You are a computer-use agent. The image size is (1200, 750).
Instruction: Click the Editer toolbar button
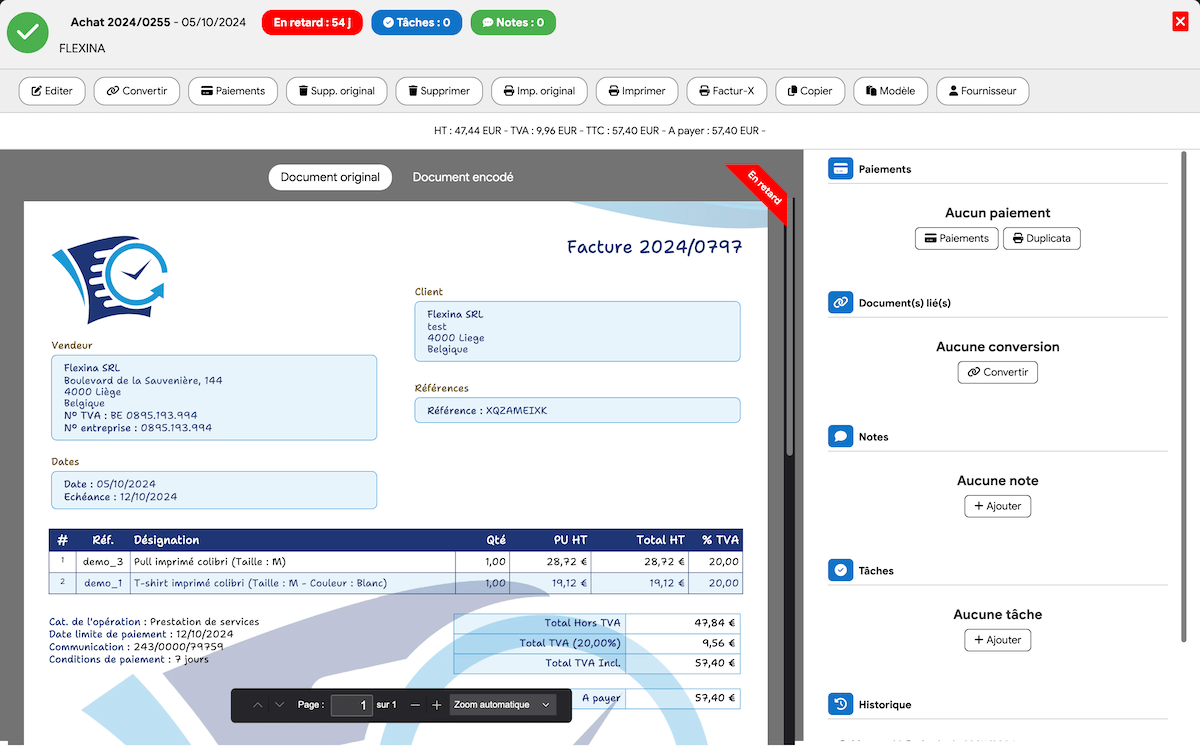point(51,90)
